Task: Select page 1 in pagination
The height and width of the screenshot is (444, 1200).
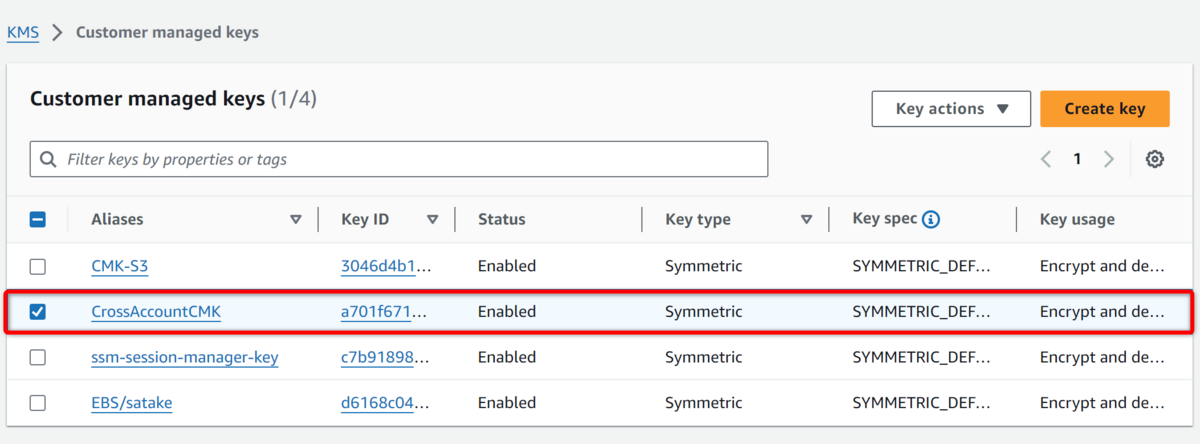Action: pos(1077,159)
